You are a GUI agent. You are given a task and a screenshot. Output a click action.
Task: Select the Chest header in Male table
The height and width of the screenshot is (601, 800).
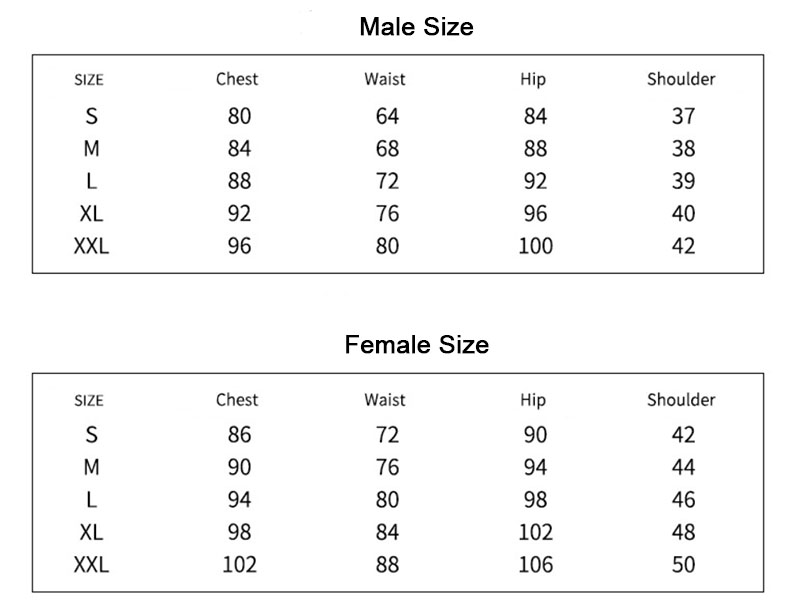[x=237, y=79]
